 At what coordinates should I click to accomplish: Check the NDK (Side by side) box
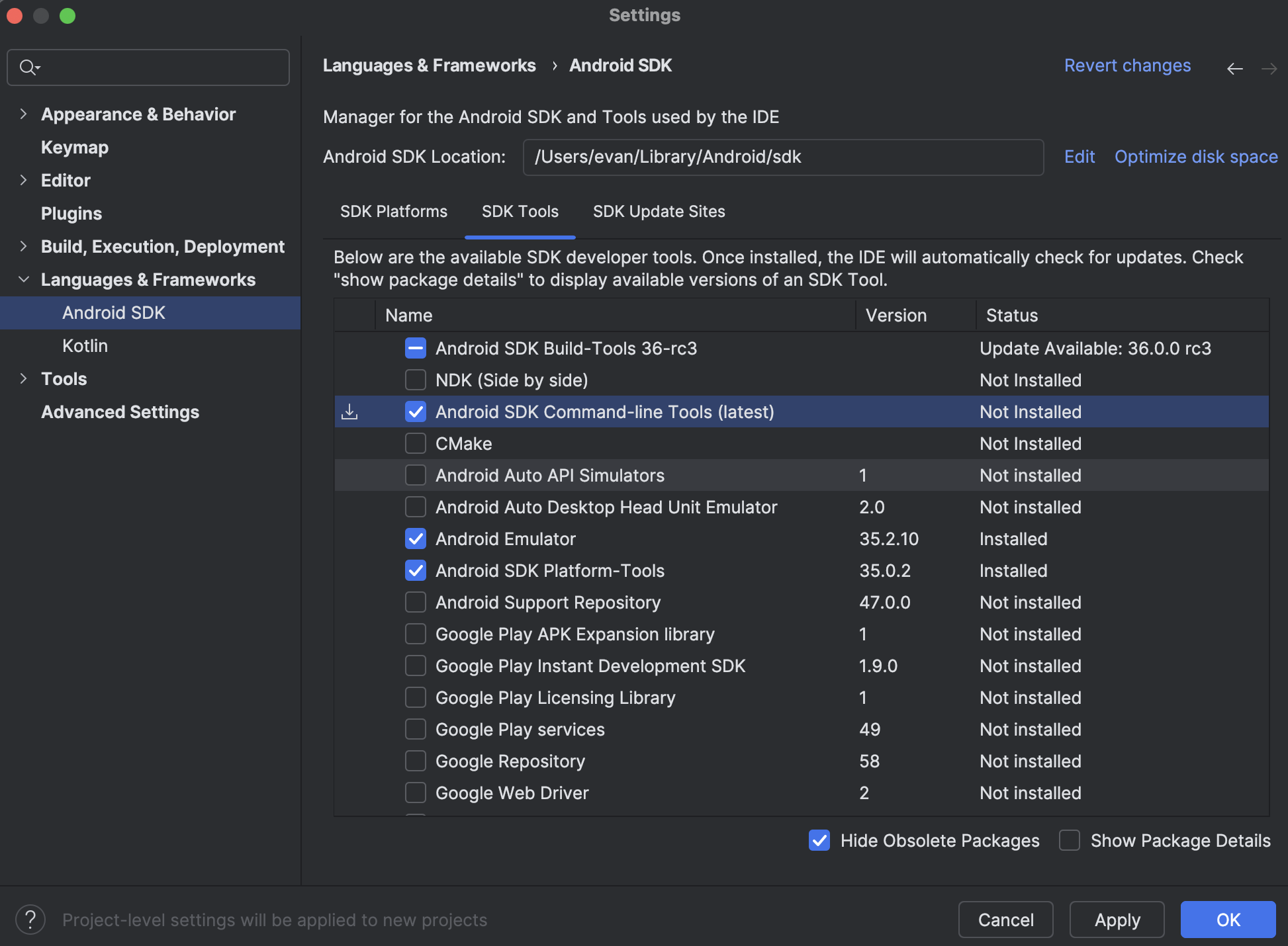click(x=416, y=380)
